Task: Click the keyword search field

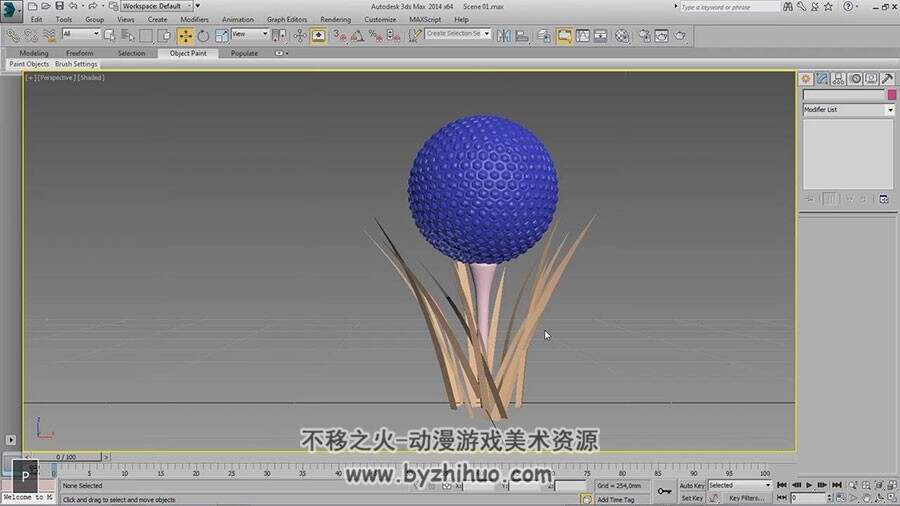Action: pyautogui.click(x=730, y=7)
